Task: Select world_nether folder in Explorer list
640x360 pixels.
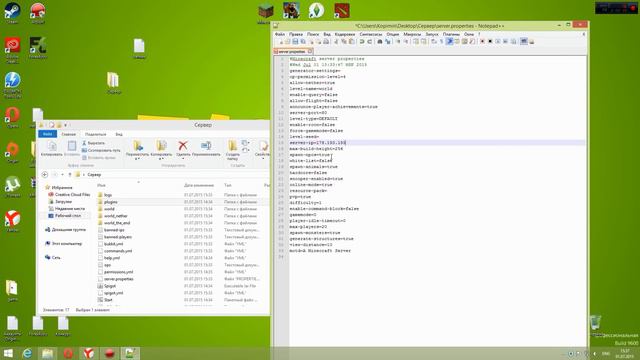Action: coord(116,216)
